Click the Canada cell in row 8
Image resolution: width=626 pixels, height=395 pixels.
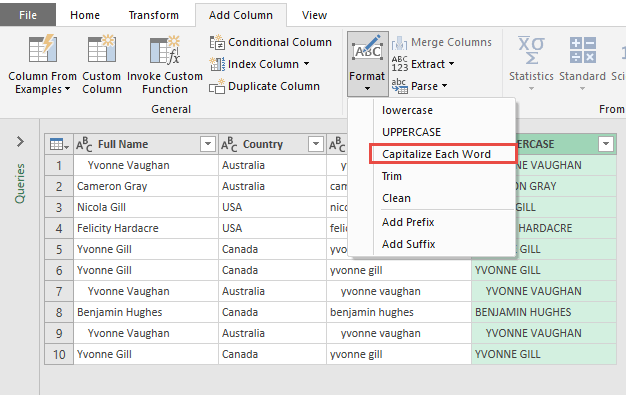click(272, 312)
